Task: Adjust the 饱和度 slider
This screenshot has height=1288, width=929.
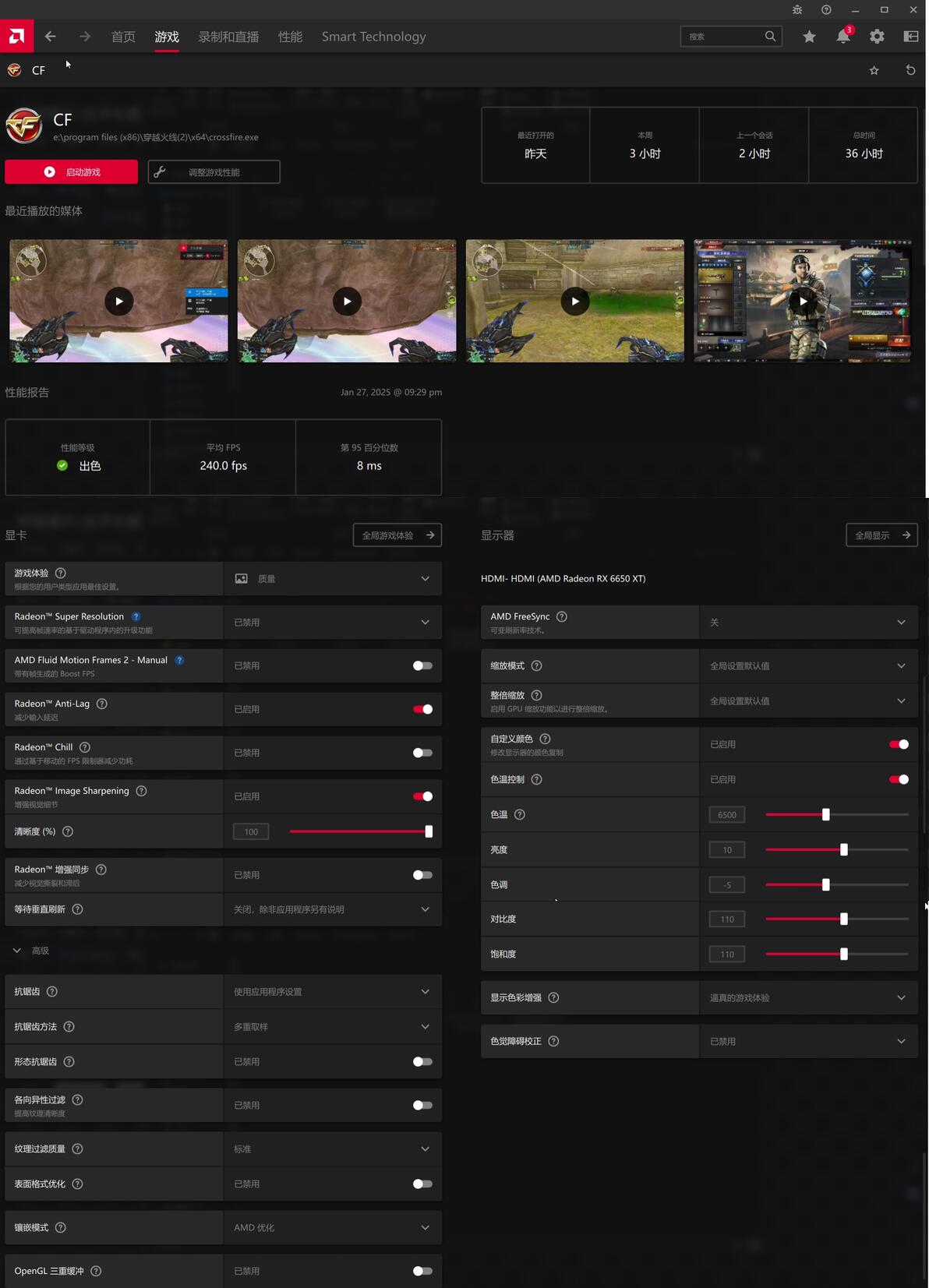Action: (837, 954)
